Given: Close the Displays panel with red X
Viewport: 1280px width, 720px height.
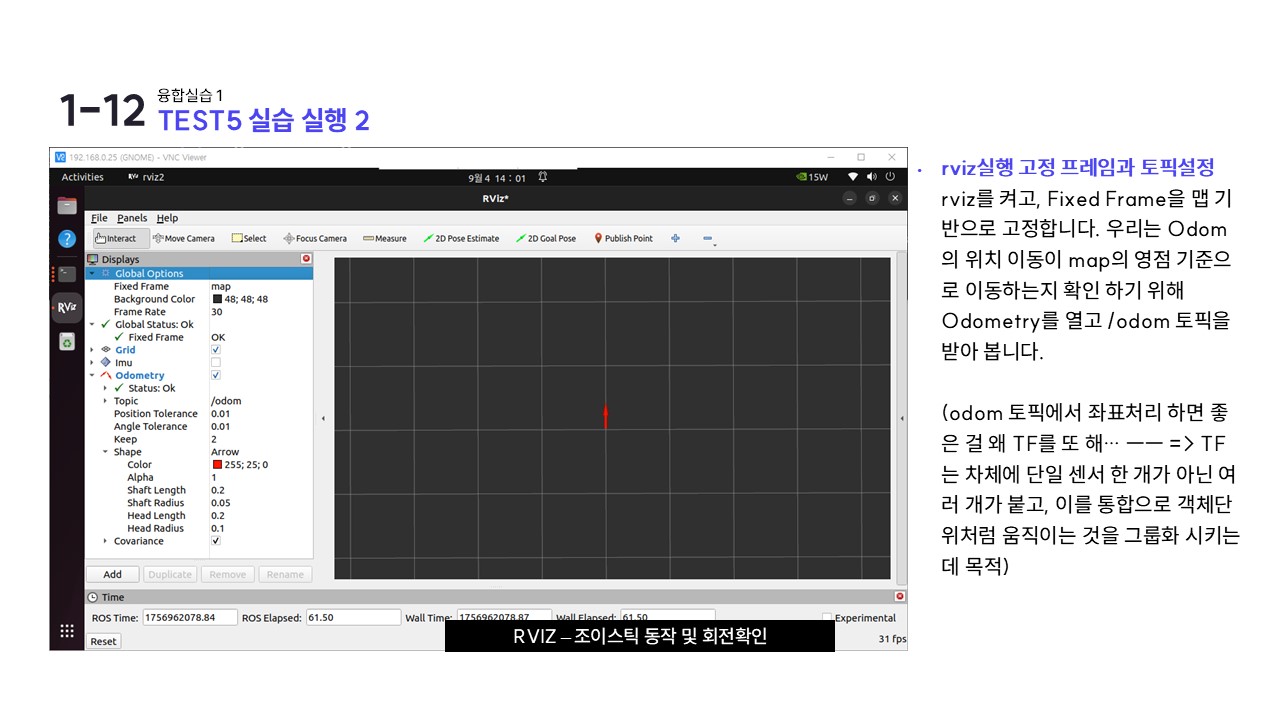Looking at the screenshot, I should [306, 259].
